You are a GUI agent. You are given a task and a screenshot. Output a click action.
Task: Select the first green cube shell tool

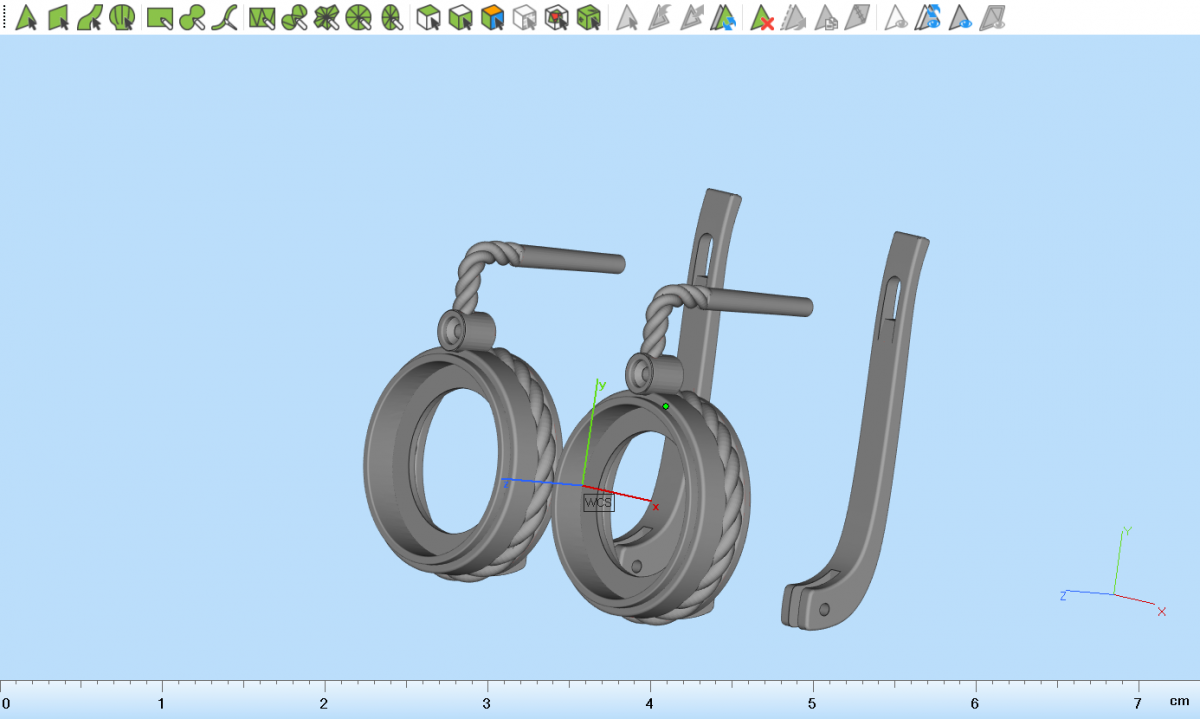tap(428, 17)
